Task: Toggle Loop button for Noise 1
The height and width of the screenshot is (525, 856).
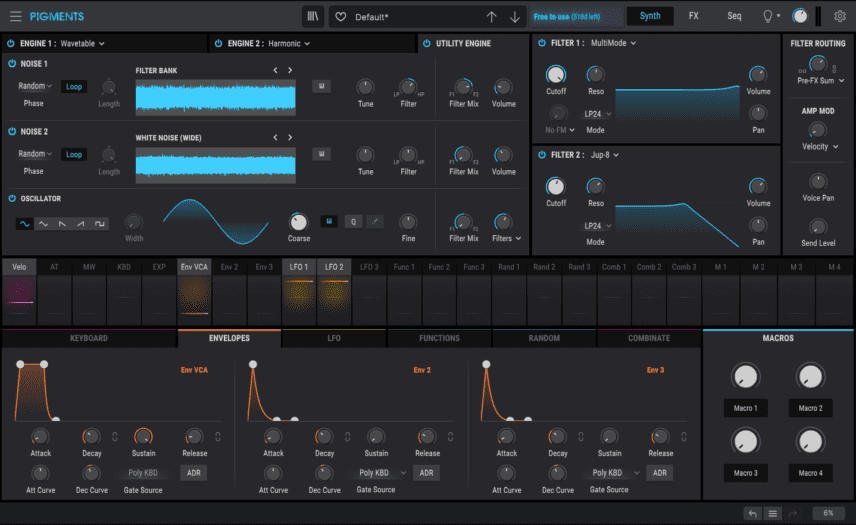Action: point(74,86)
